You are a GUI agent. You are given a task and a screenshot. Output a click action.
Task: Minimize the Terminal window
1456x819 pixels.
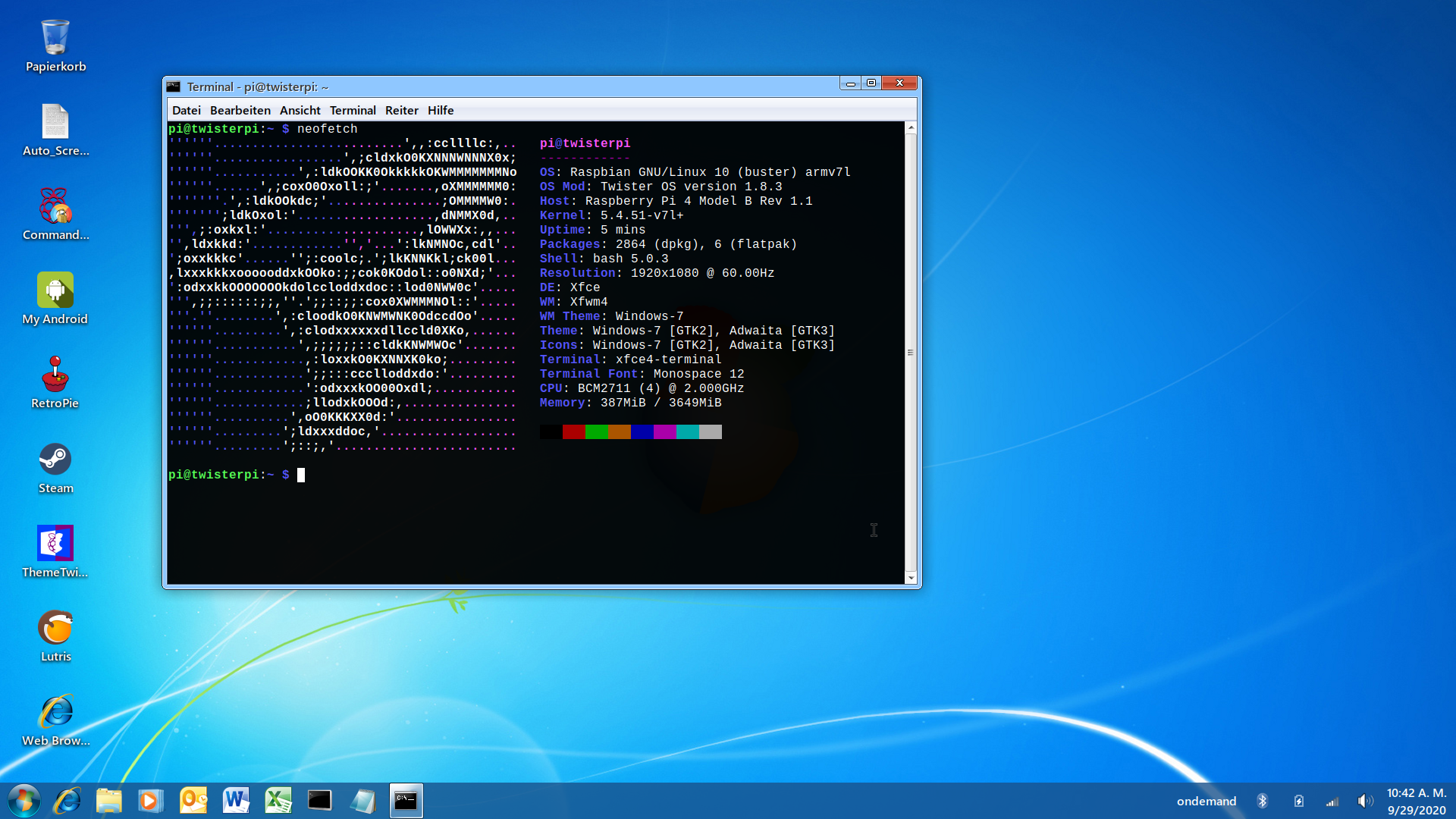coord(851,83)
